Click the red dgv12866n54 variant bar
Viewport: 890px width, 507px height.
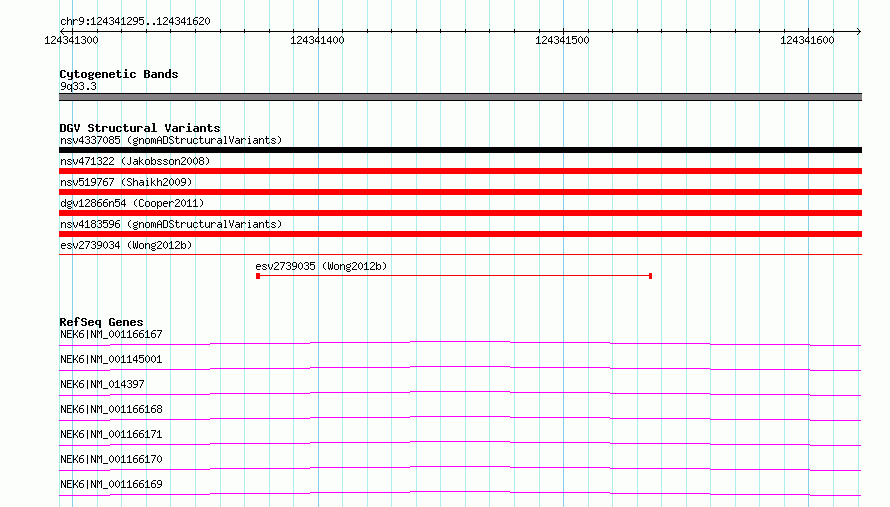460,213
